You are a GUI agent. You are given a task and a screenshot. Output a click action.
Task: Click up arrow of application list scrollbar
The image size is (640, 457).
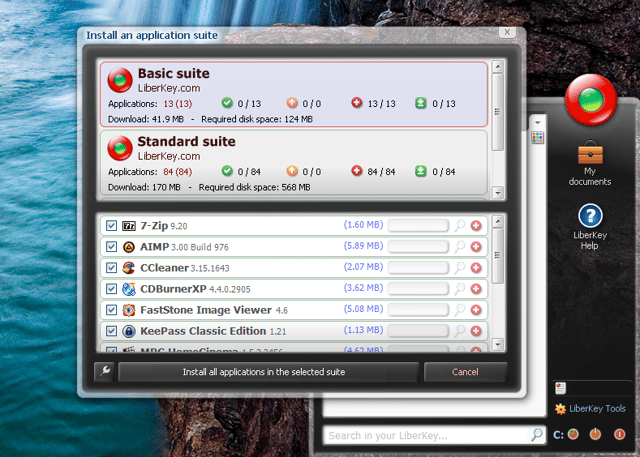pos(498,222)
